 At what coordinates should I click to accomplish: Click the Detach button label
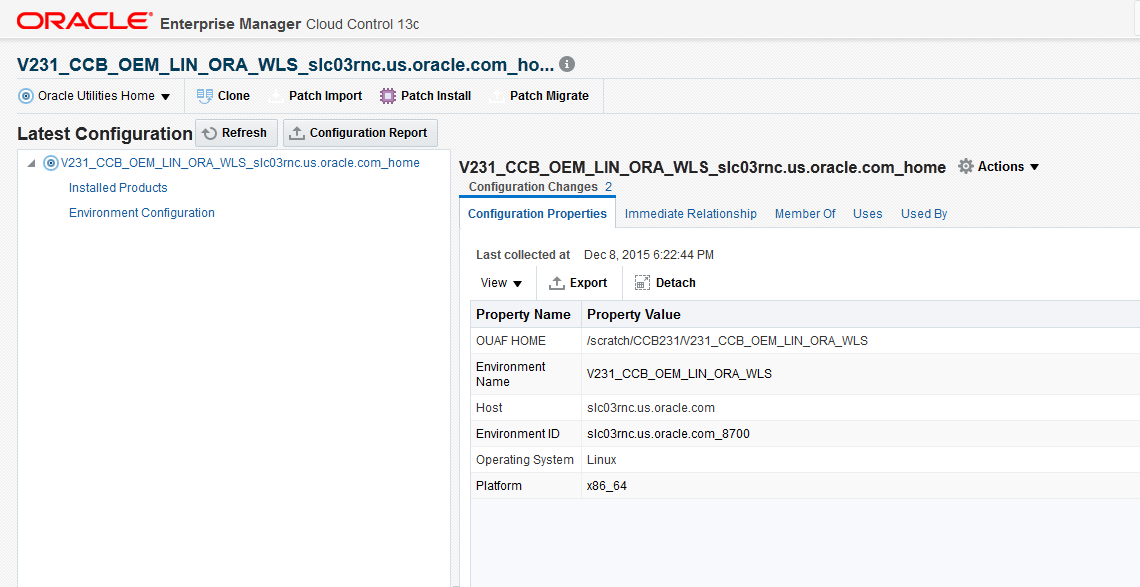pos(675,283)
